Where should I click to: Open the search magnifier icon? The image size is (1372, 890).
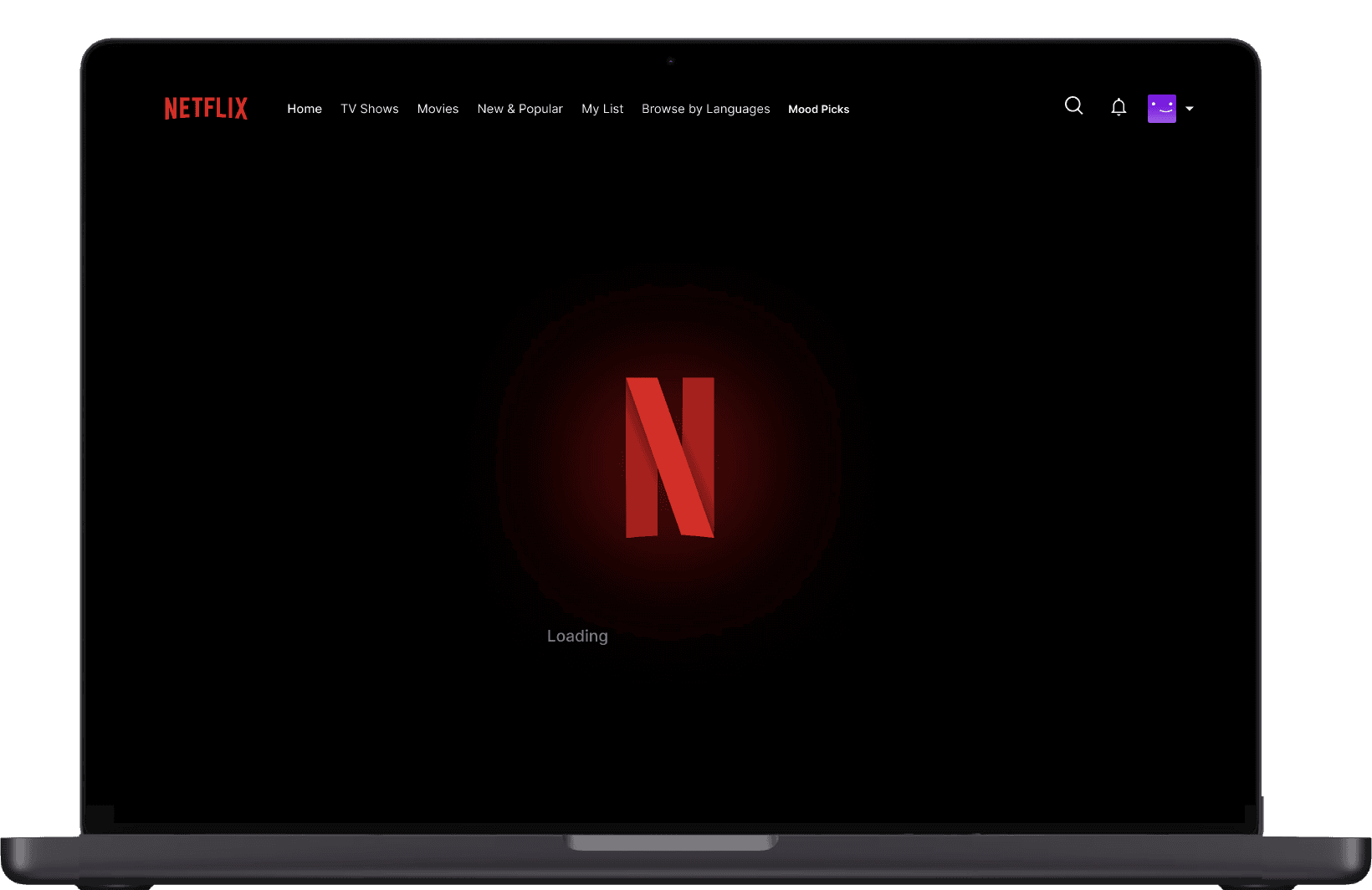click(1074, 106)
